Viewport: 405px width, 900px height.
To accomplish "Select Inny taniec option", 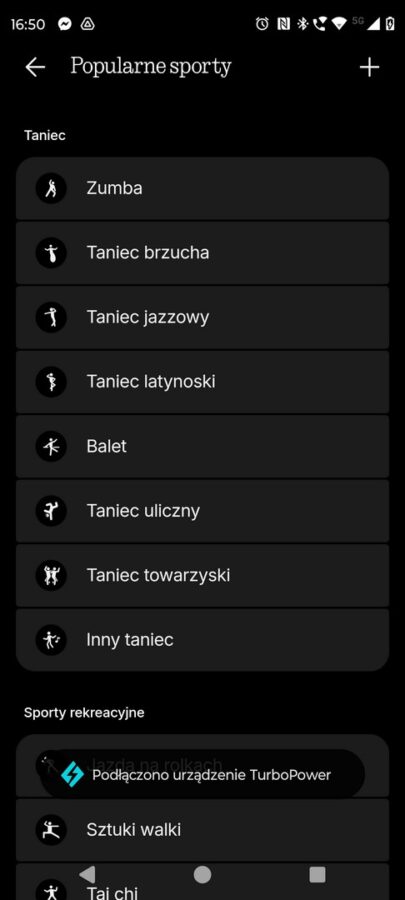I will point(202,640).
